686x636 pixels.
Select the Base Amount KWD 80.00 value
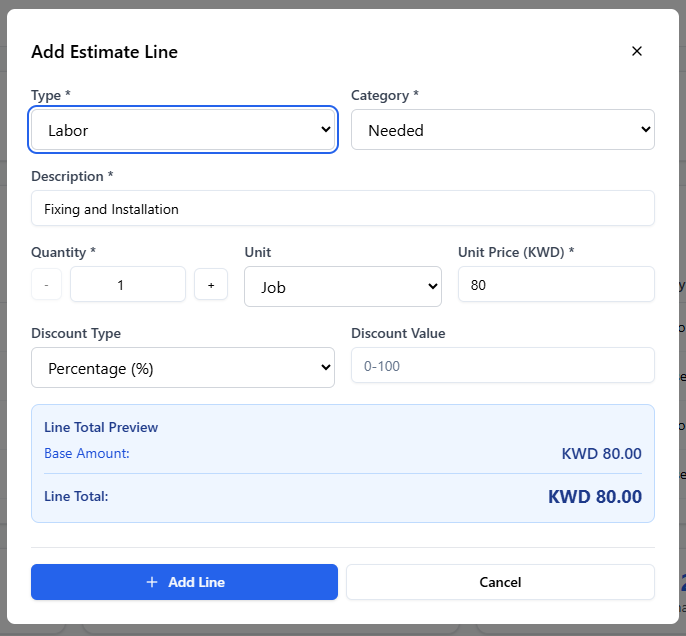(601, 454)
